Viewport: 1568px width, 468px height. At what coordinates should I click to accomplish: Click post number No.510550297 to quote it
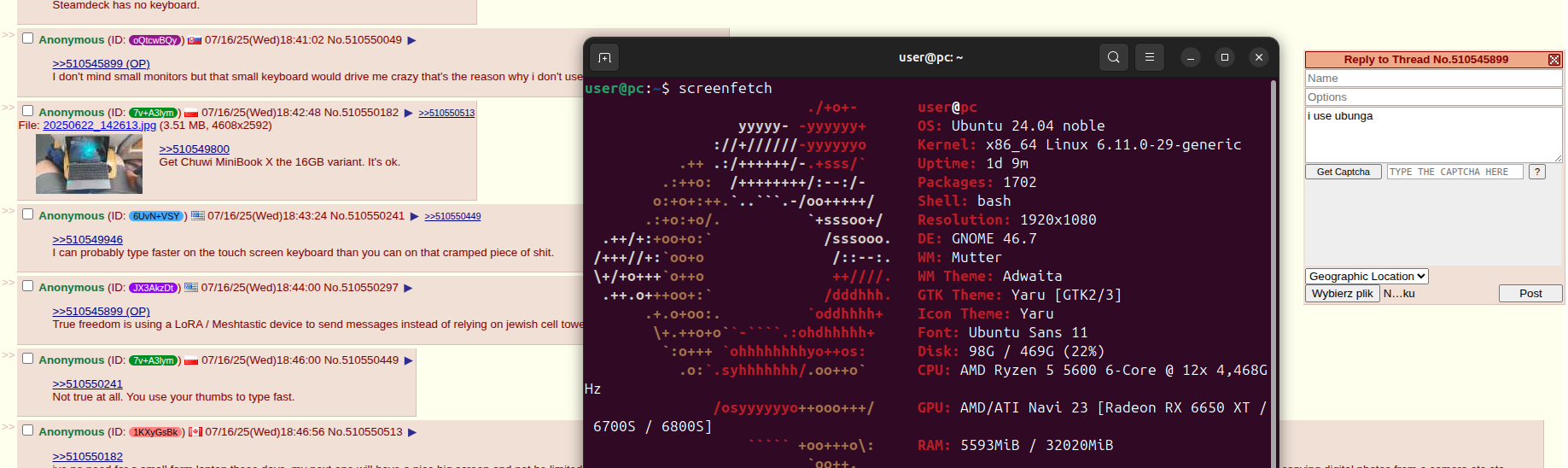tap(360, 288)
